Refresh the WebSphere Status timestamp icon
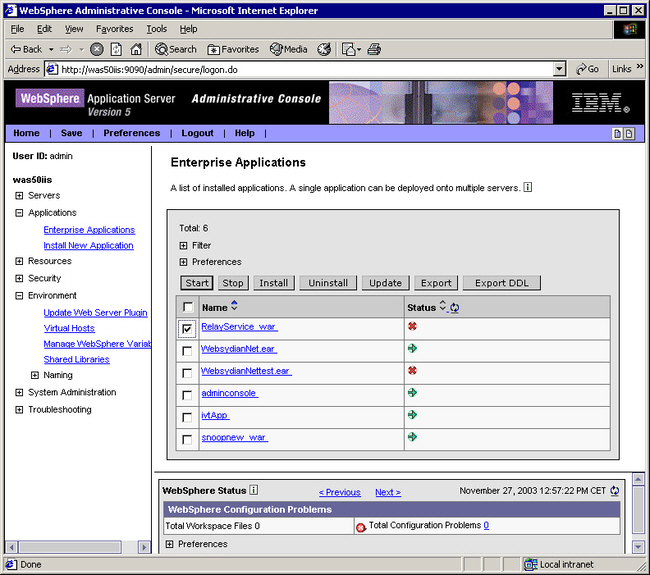The image size is (650, 575). (614, 491)
